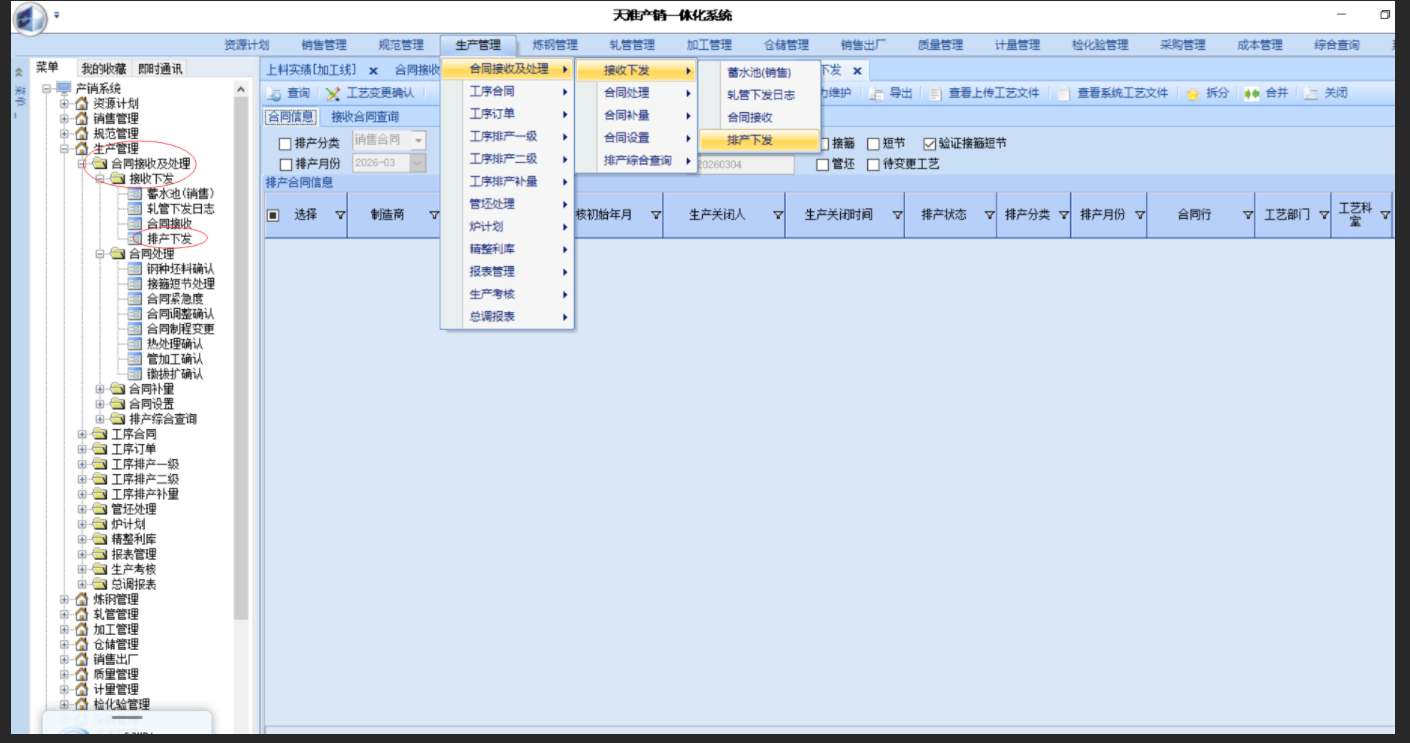
Task: Click 合同紧急度 in the navigation tree
Action: 175,299
